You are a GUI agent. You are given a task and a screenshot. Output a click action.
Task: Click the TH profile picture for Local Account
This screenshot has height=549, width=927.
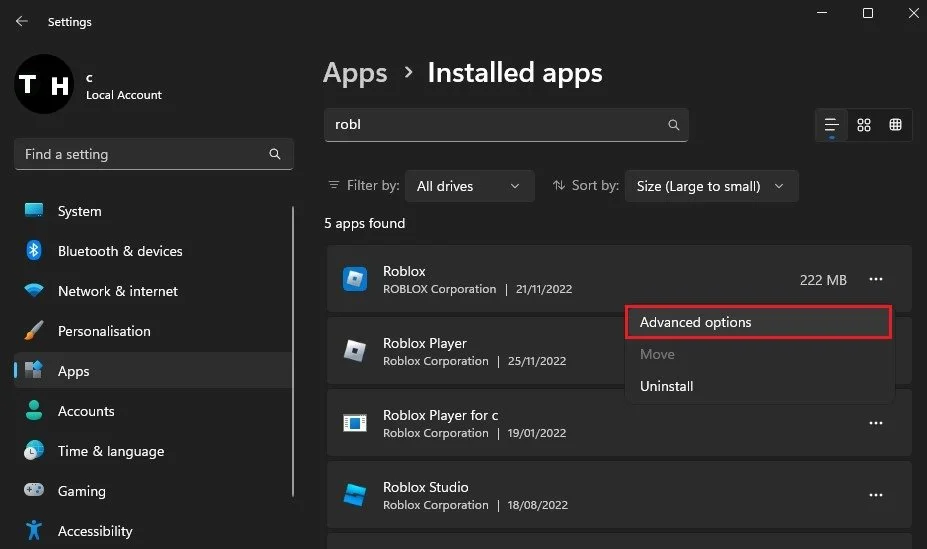pos(44,84)
